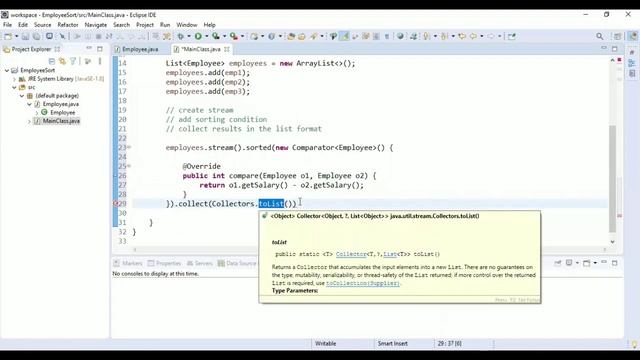Collapse All in Project Explorer
Screen dimensions: 640x360
point(51,61)
